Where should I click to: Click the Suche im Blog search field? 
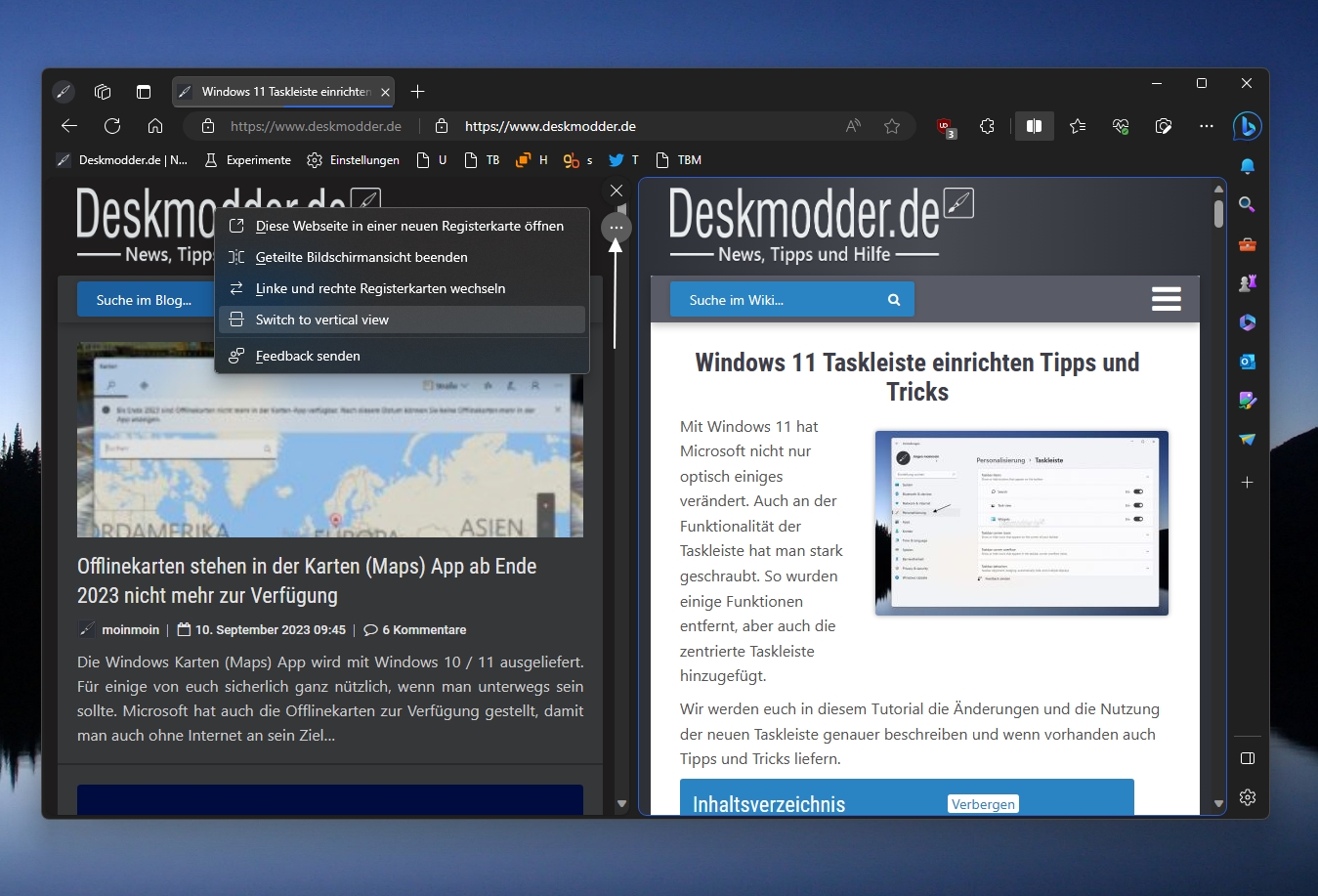pos(145,300)
